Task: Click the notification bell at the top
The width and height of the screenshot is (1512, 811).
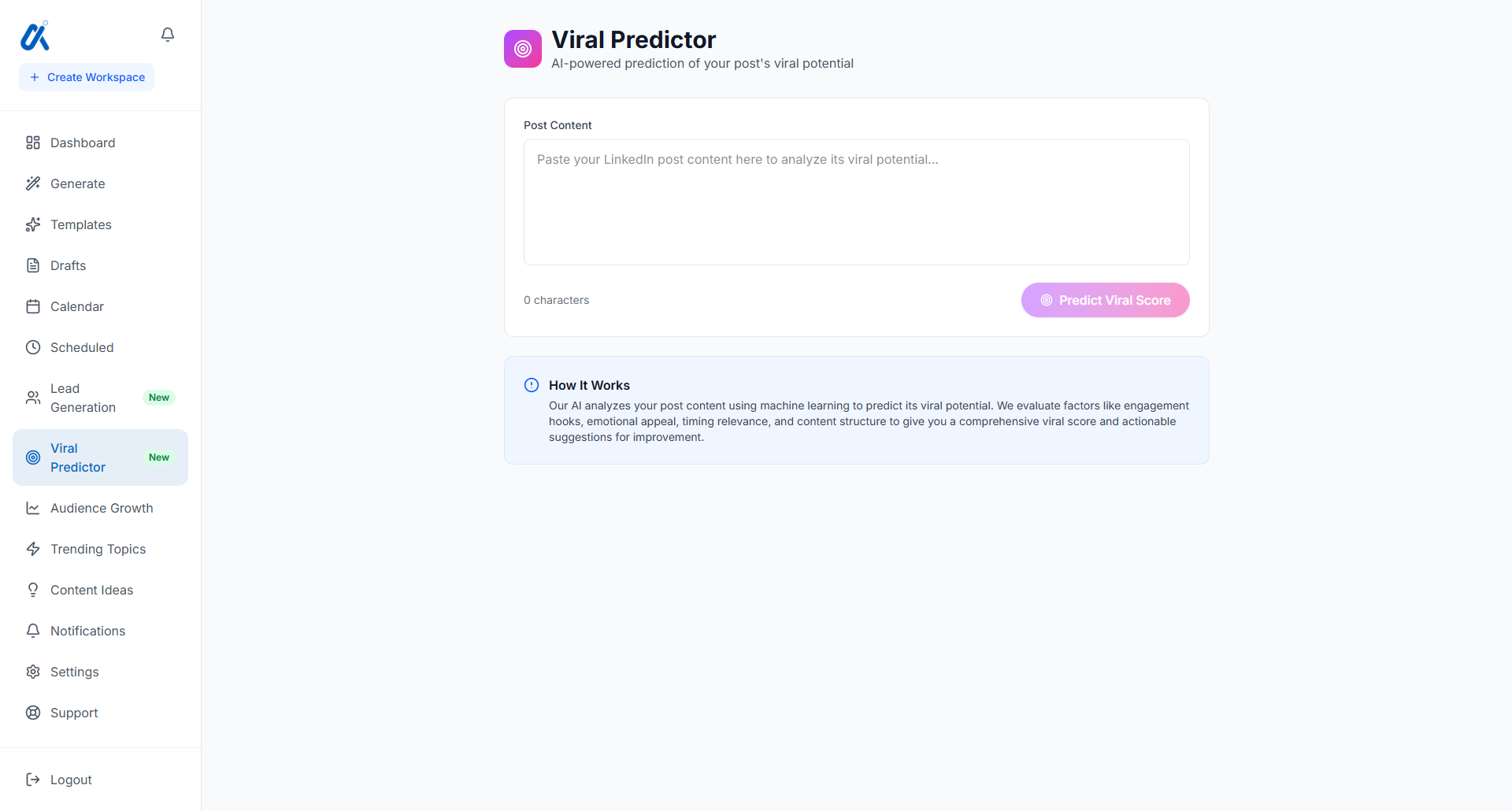Action: pos(168,34)
